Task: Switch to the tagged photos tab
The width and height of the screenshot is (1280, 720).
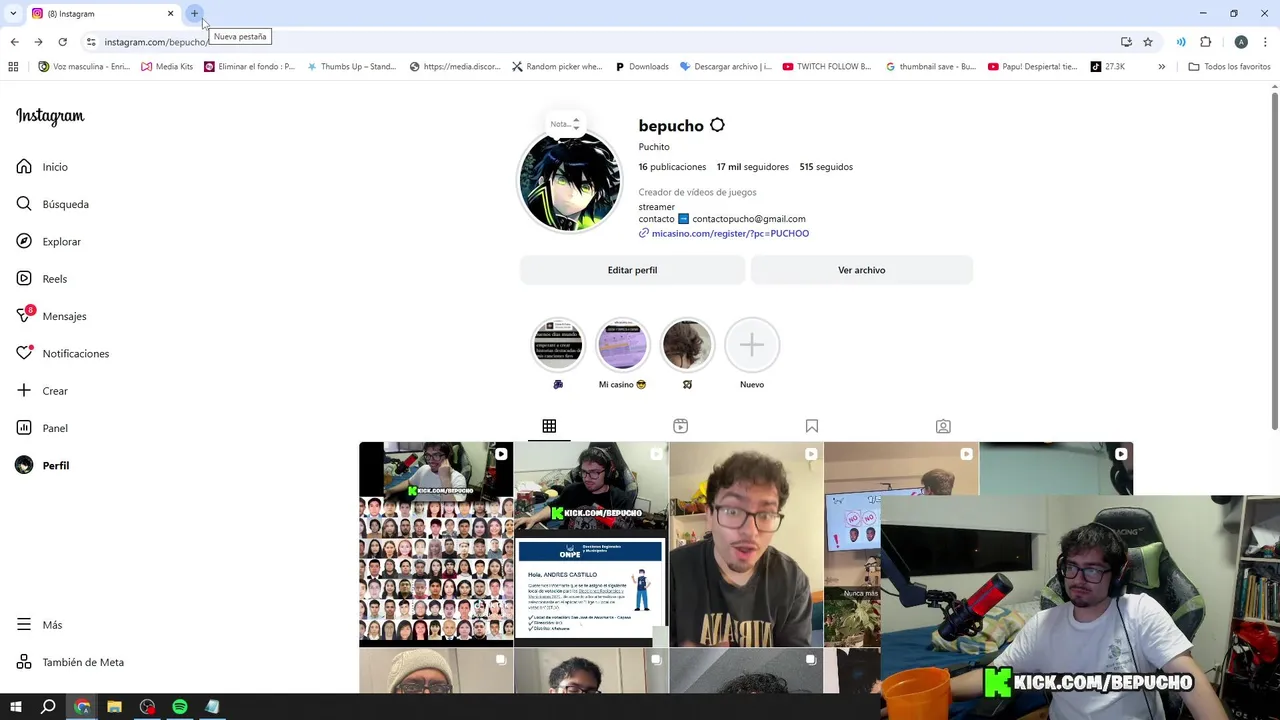Action: click(943, 426)
